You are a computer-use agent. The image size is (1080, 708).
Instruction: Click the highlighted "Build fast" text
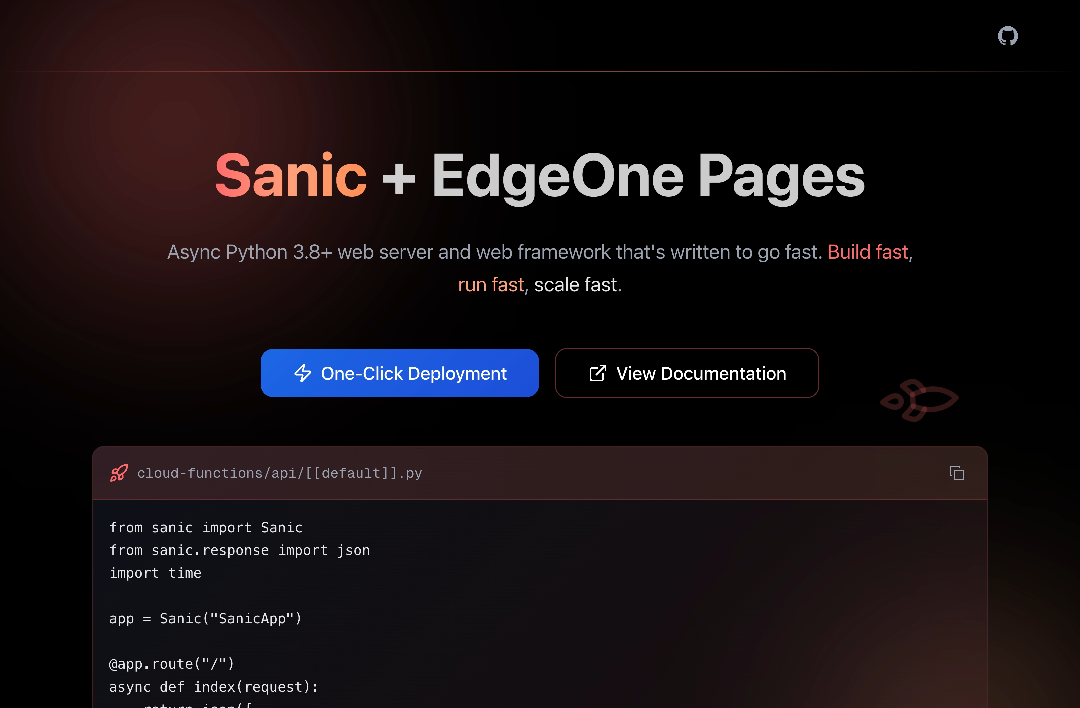point(868,252)
